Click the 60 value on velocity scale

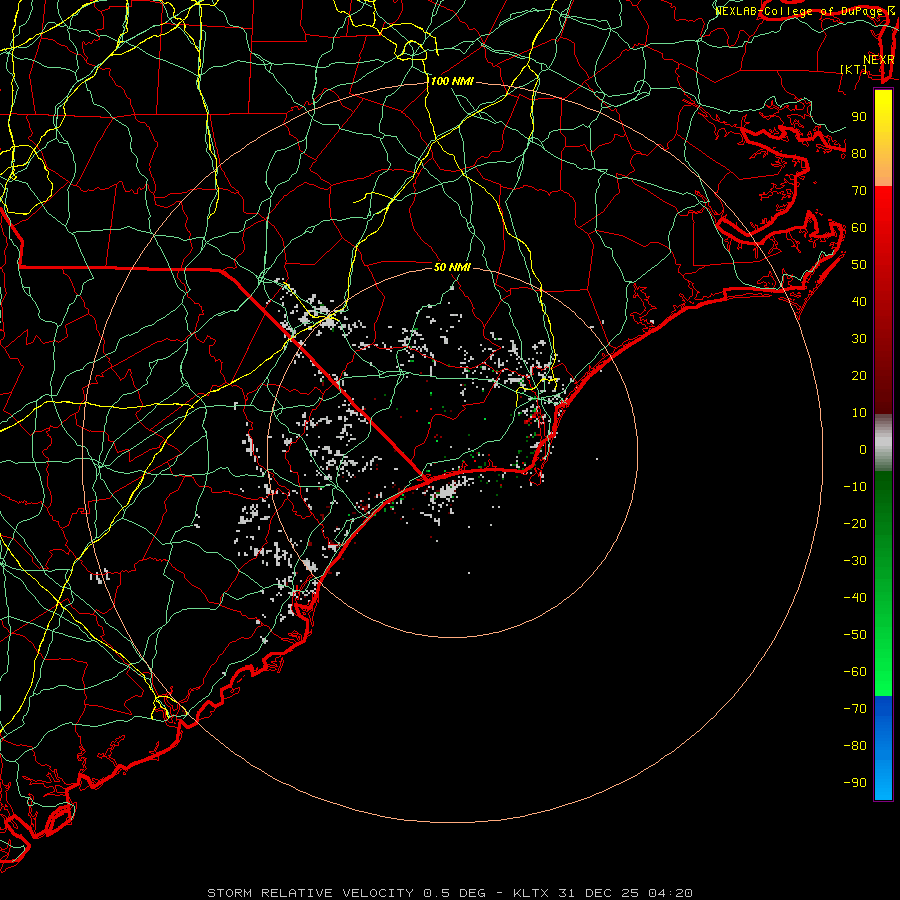859,228
